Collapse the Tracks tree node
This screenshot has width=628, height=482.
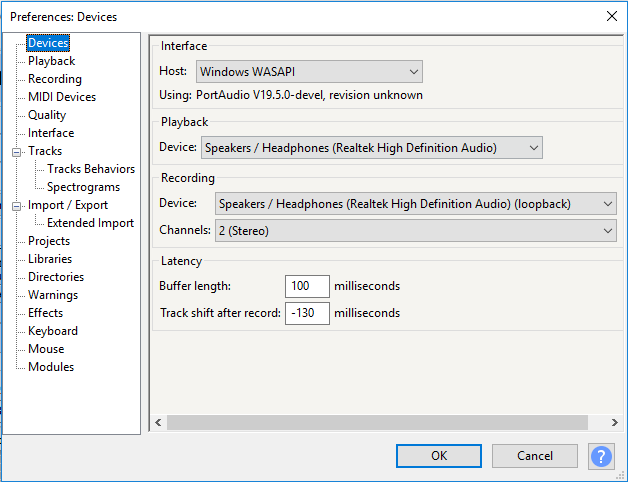(17, 152)
